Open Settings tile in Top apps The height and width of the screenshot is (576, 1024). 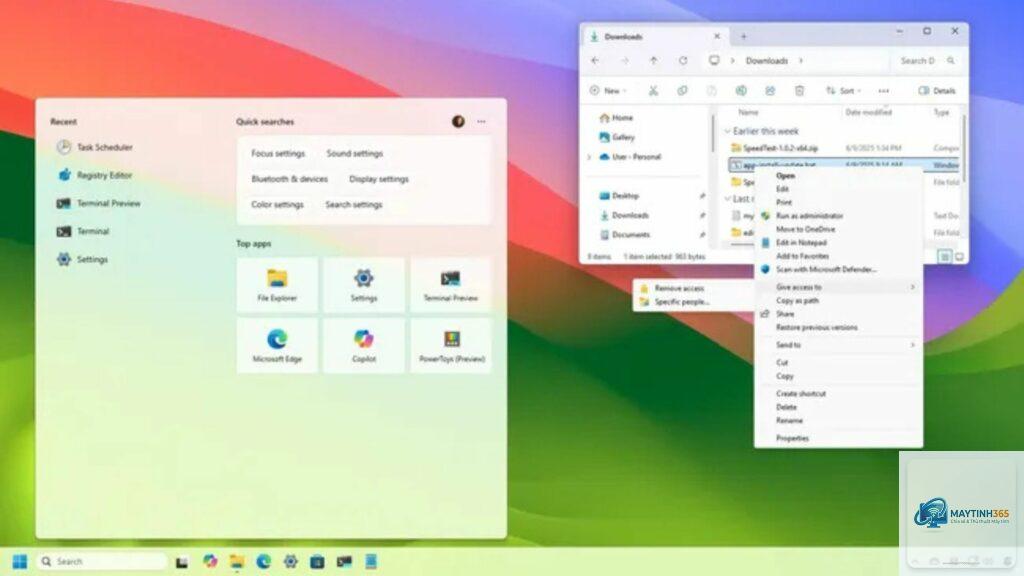coord(364,284)
